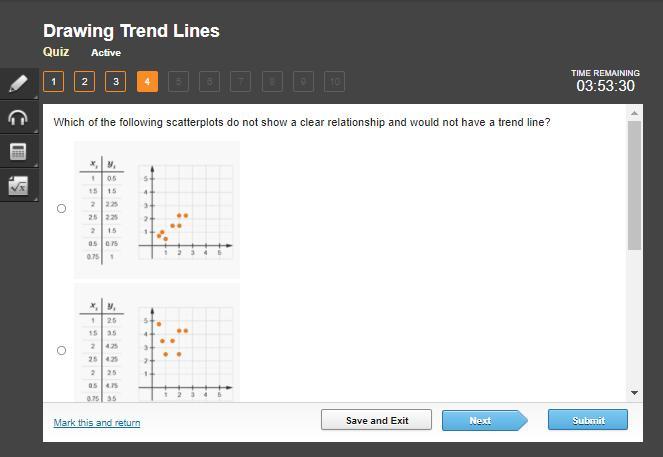The image size is (663, 457).
Task: Click scroll up arrow in question pane
Action: (634, 113)
